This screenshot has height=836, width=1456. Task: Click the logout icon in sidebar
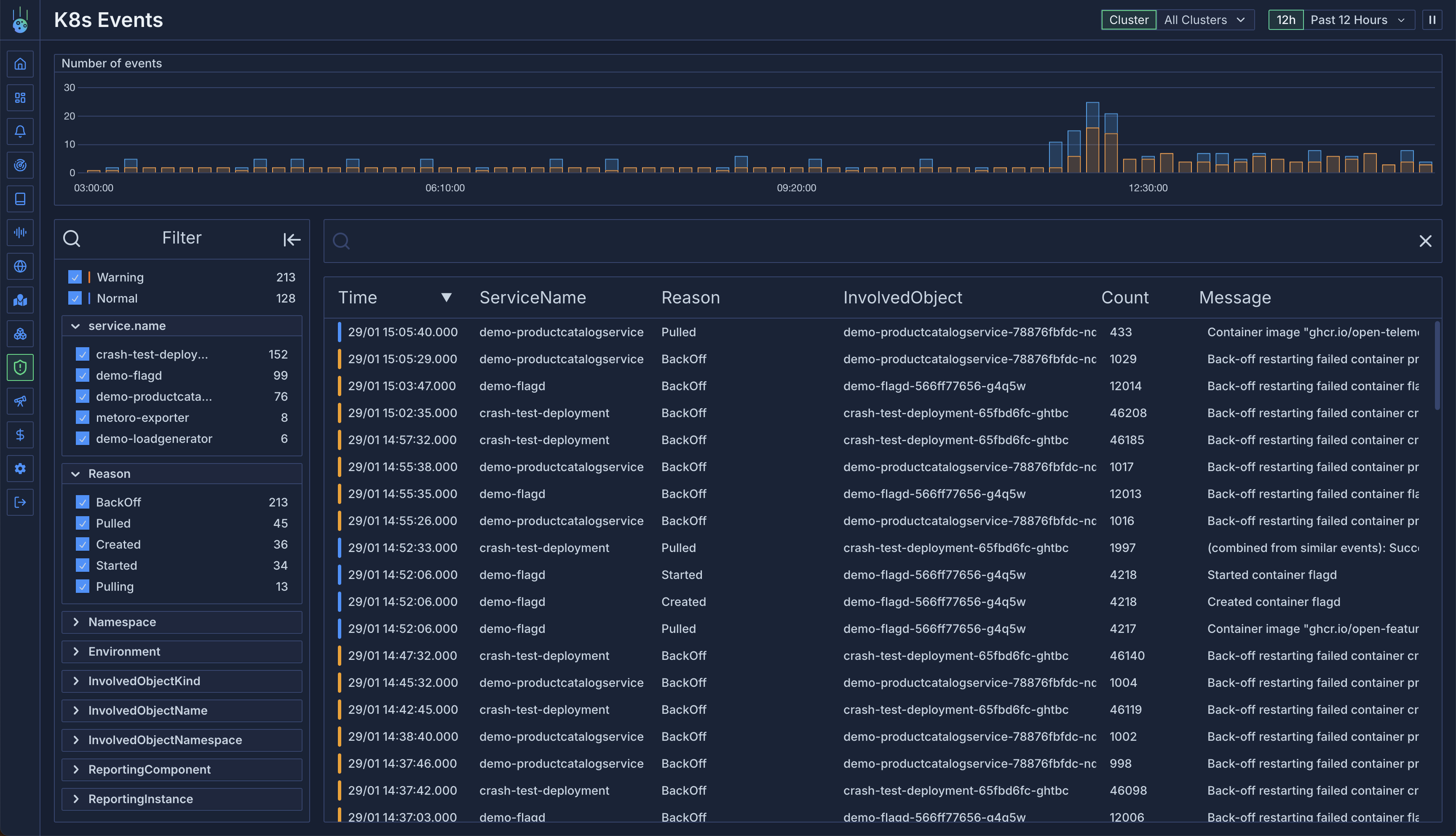20,502
